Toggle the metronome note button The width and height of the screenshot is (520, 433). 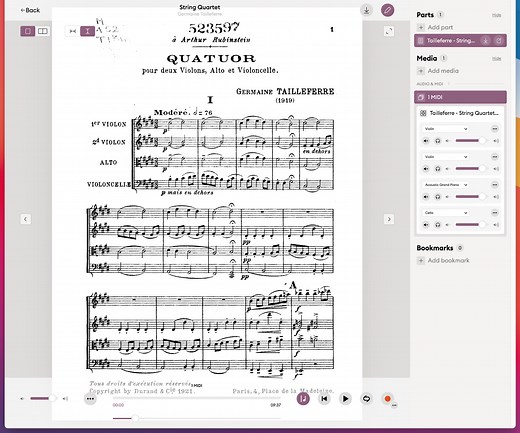pos(303,399)
